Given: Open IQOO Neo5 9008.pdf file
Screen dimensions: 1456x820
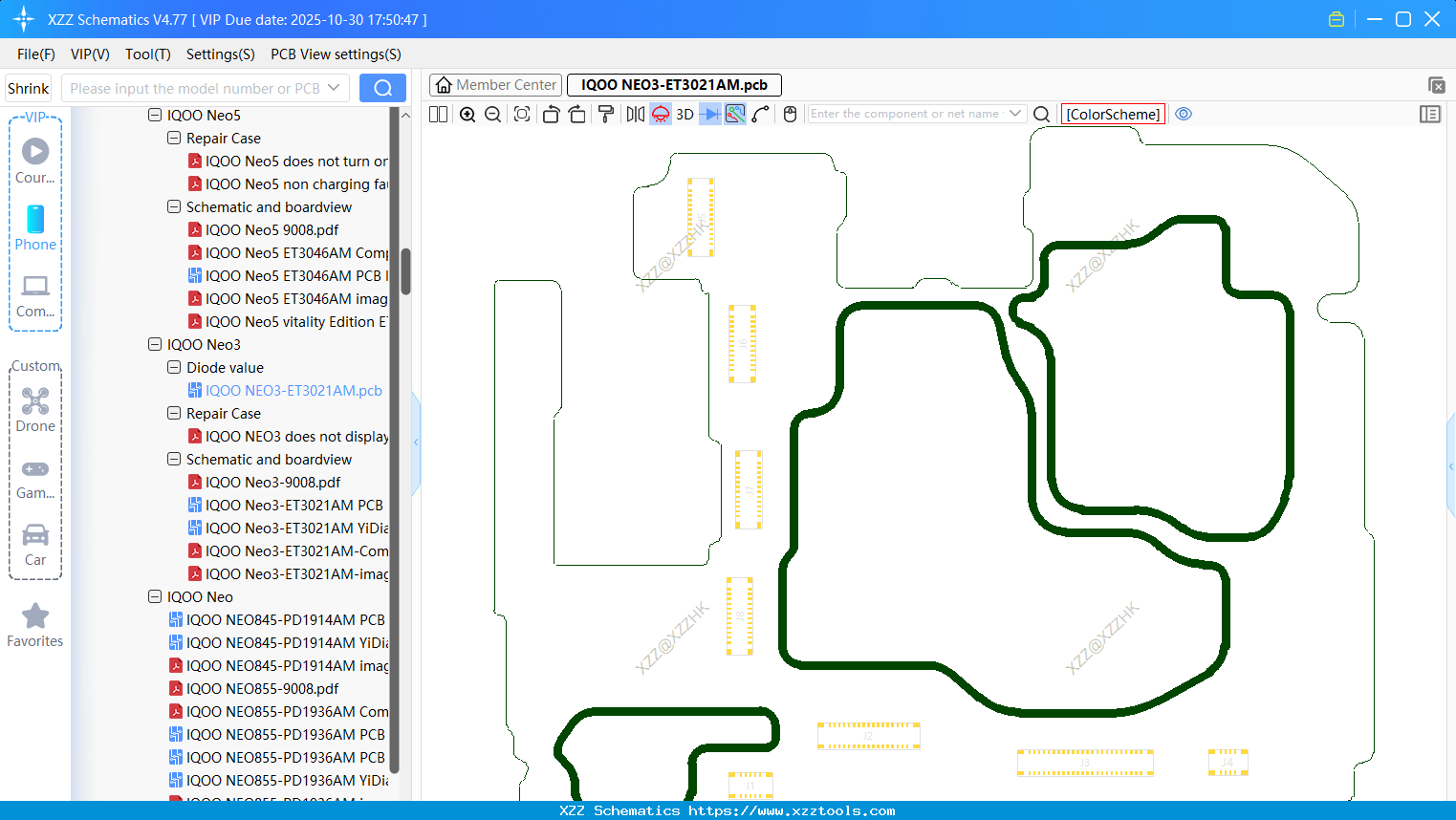Looking at the screenshot, I should pos(272,230).
